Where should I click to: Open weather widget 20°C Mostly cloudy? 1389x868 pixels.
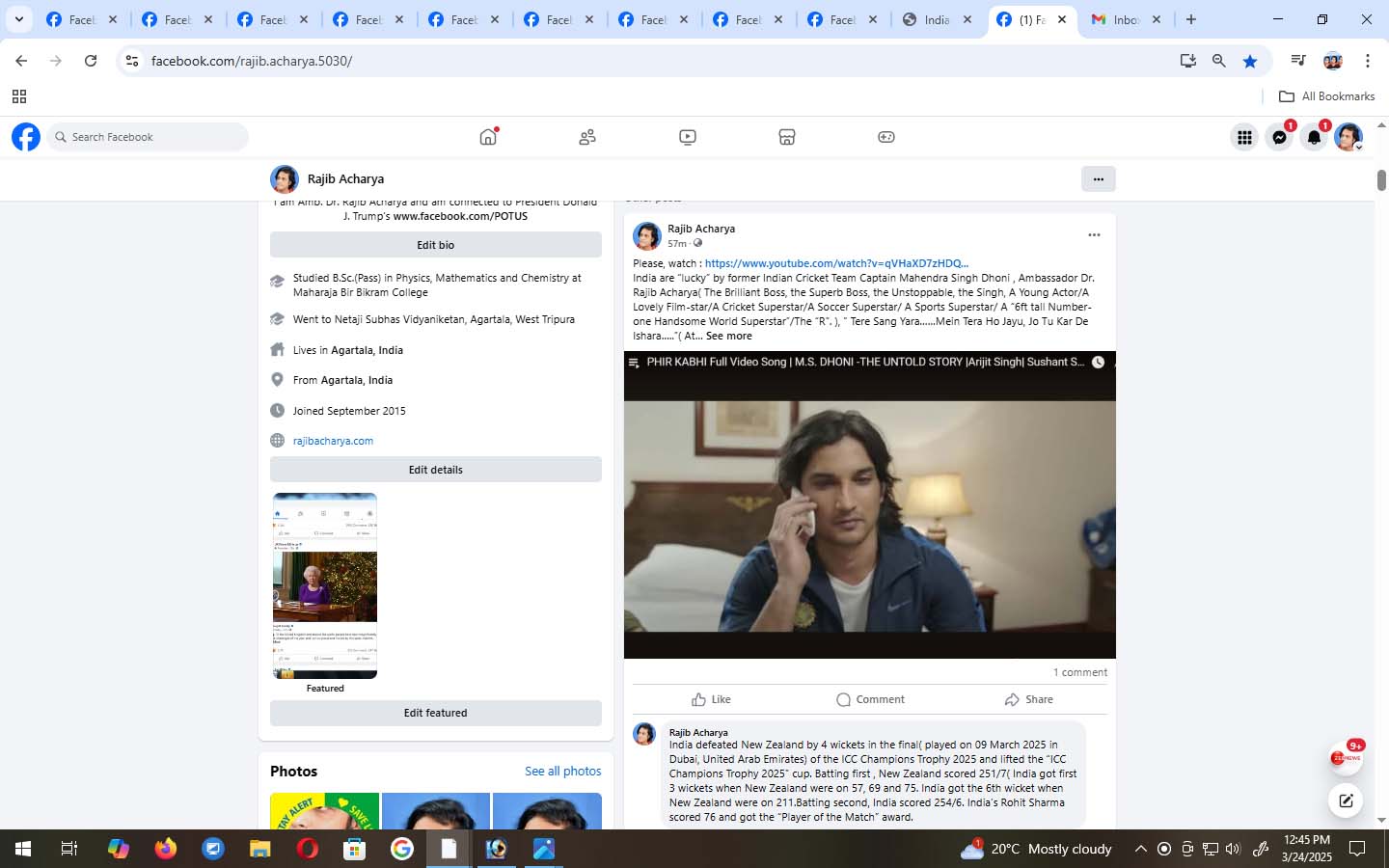1036,849
